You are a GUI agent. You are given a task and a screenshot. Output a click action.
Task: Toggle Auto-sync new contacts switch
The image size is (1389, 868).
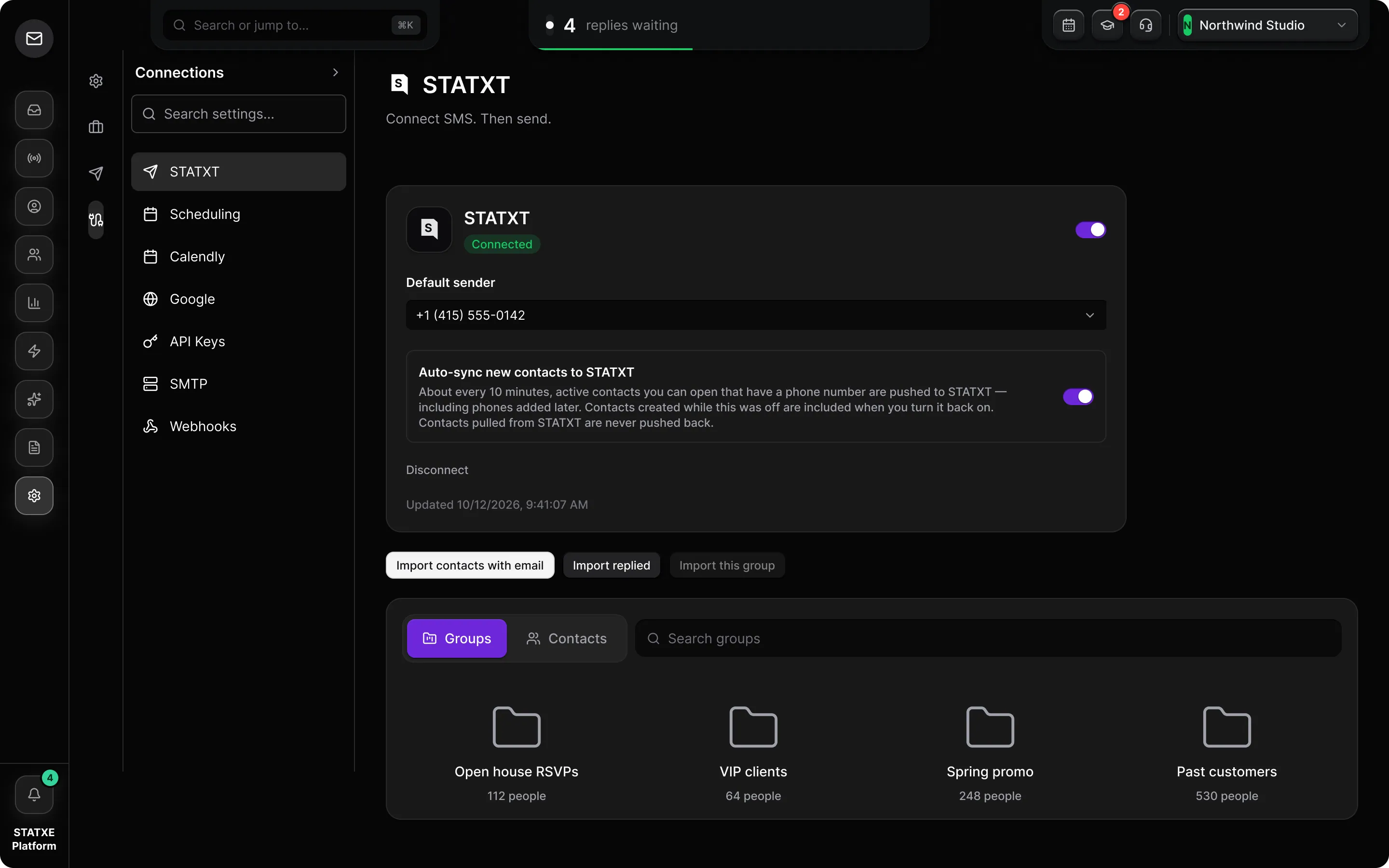tap(1078, 397)
